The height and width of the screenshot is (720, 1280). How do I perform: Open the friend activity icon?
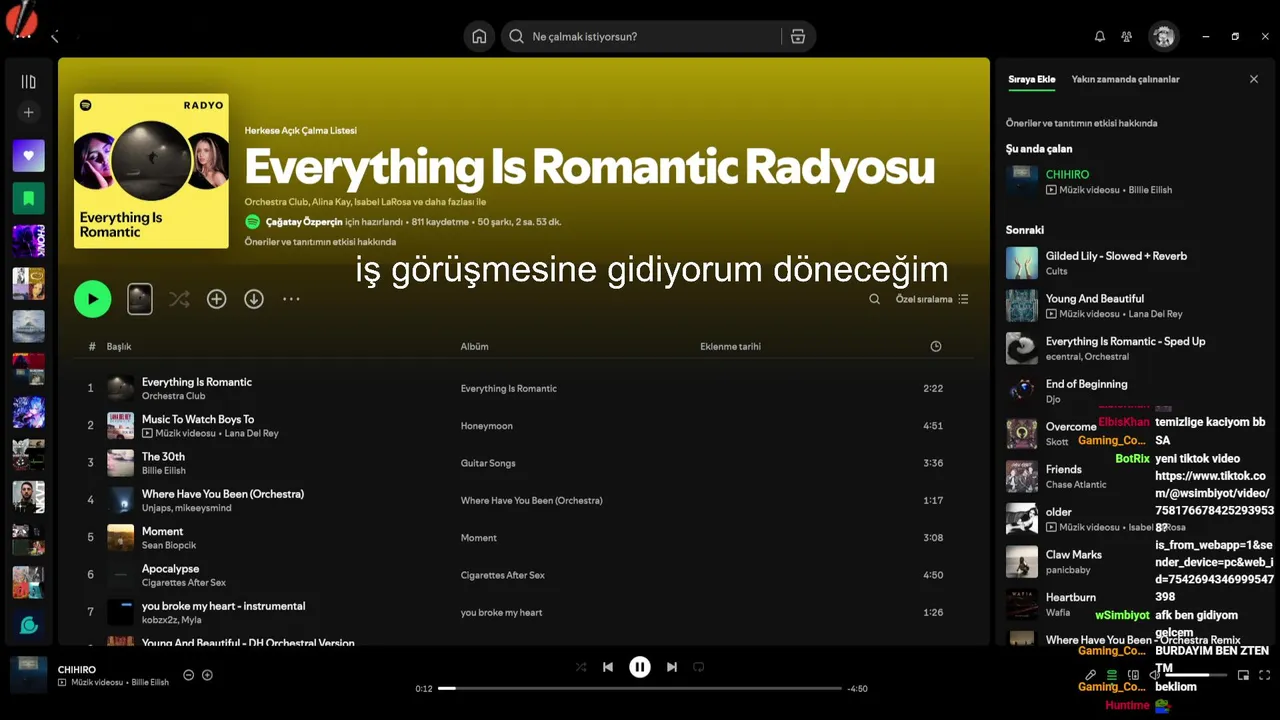pyautogui.click(x=1127, y=37)
